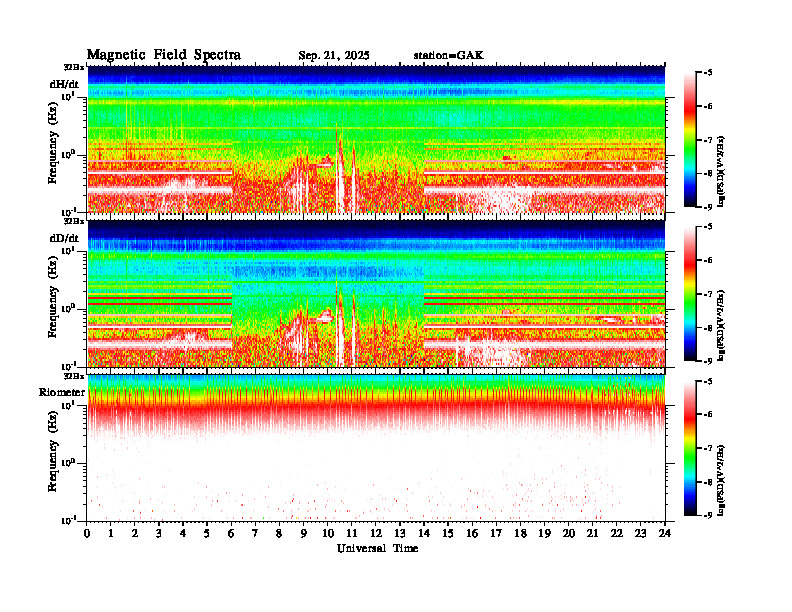
Task: Click hour '14' on the time axis
Action: click(424, 534)
